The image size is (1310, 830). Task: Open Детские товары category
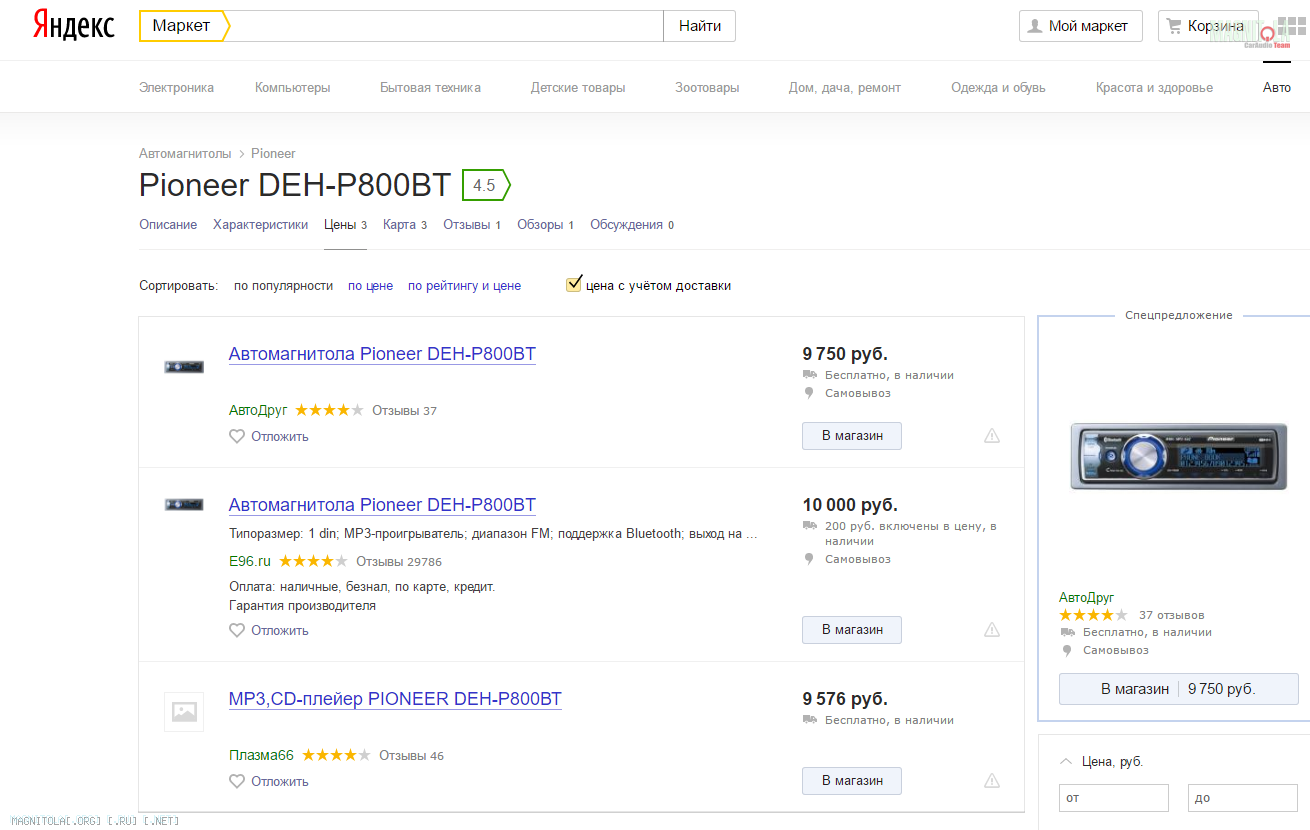[578, 88]
